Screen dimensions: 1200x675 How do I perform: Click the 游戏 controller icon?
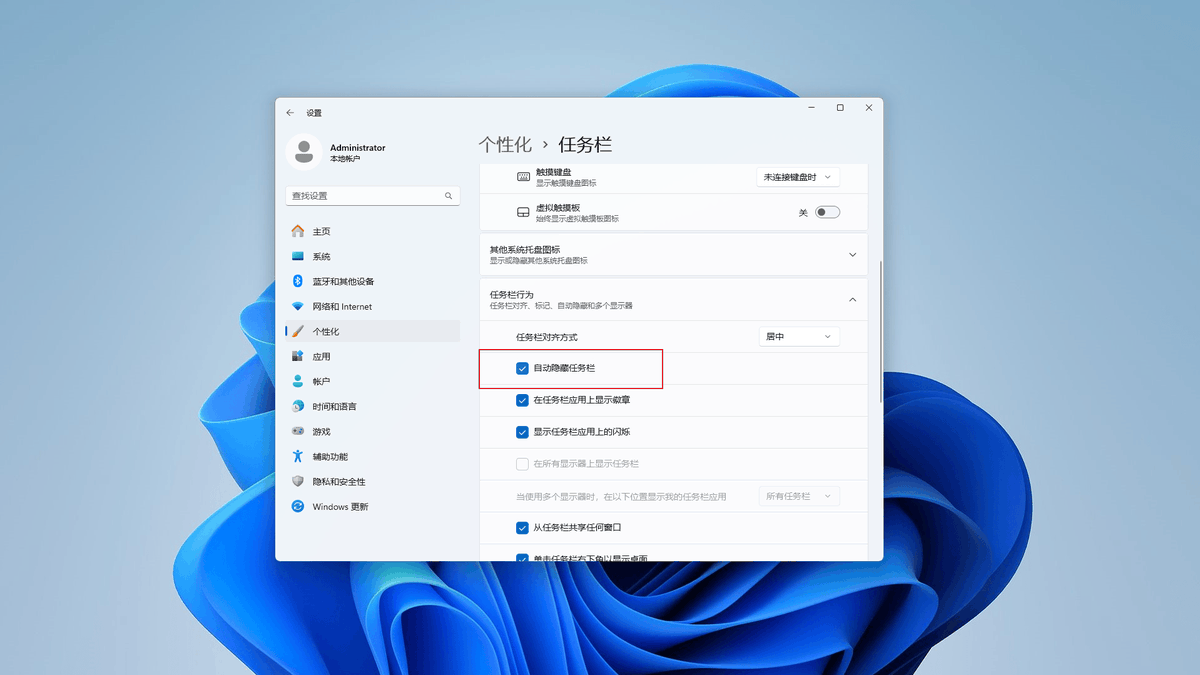[x=298, y=431]
